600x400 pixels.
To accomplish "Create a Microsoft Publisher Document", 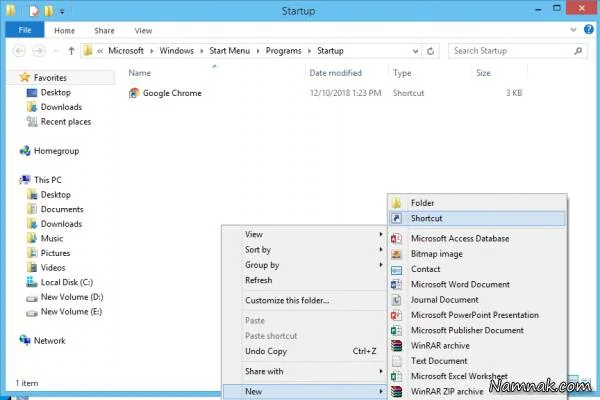I will tap(477, 330).
